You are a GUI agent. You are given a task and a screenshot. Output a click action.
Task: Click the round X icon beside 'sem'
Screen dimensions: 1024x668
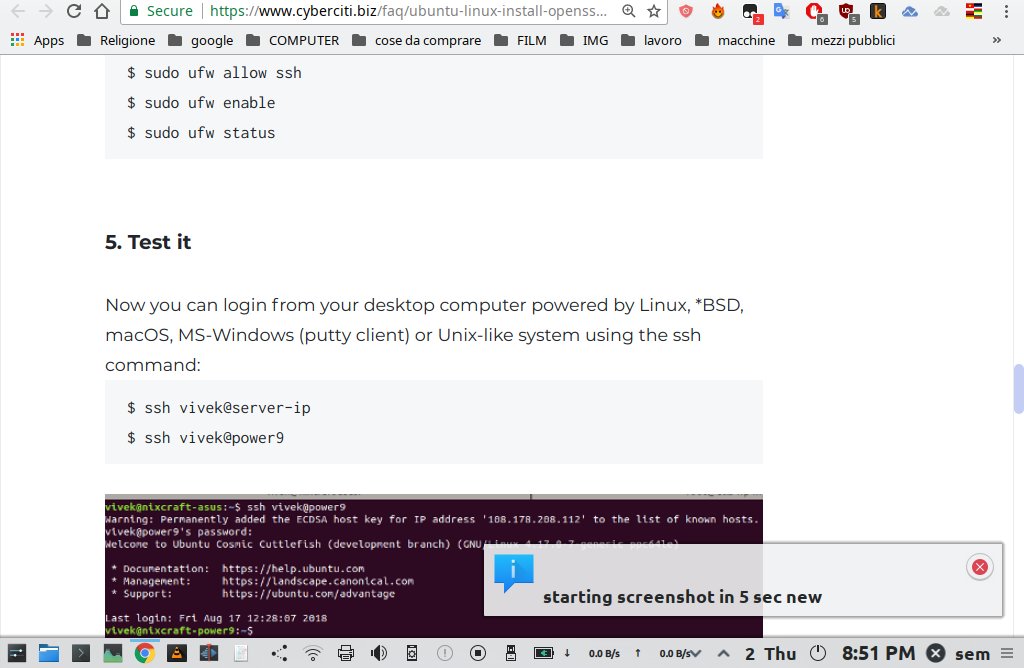point(936,653)
